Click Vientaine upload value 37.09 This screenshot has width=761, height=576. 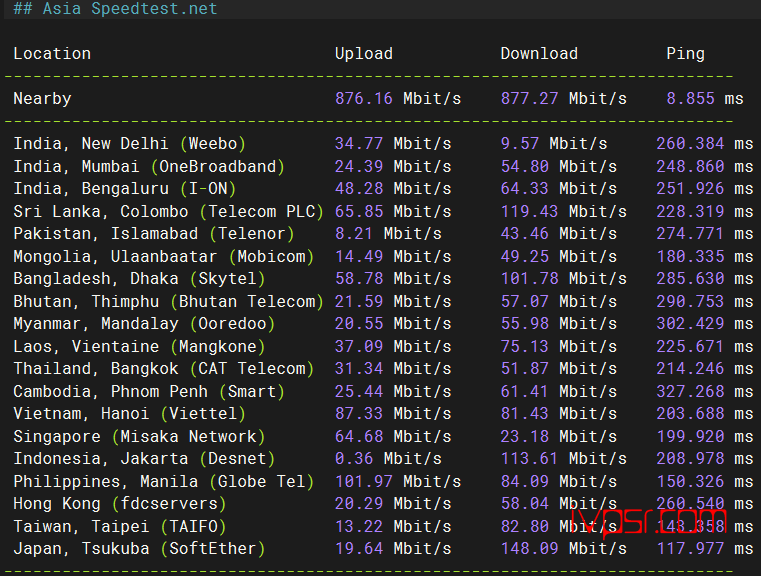[x=359, y=347]
